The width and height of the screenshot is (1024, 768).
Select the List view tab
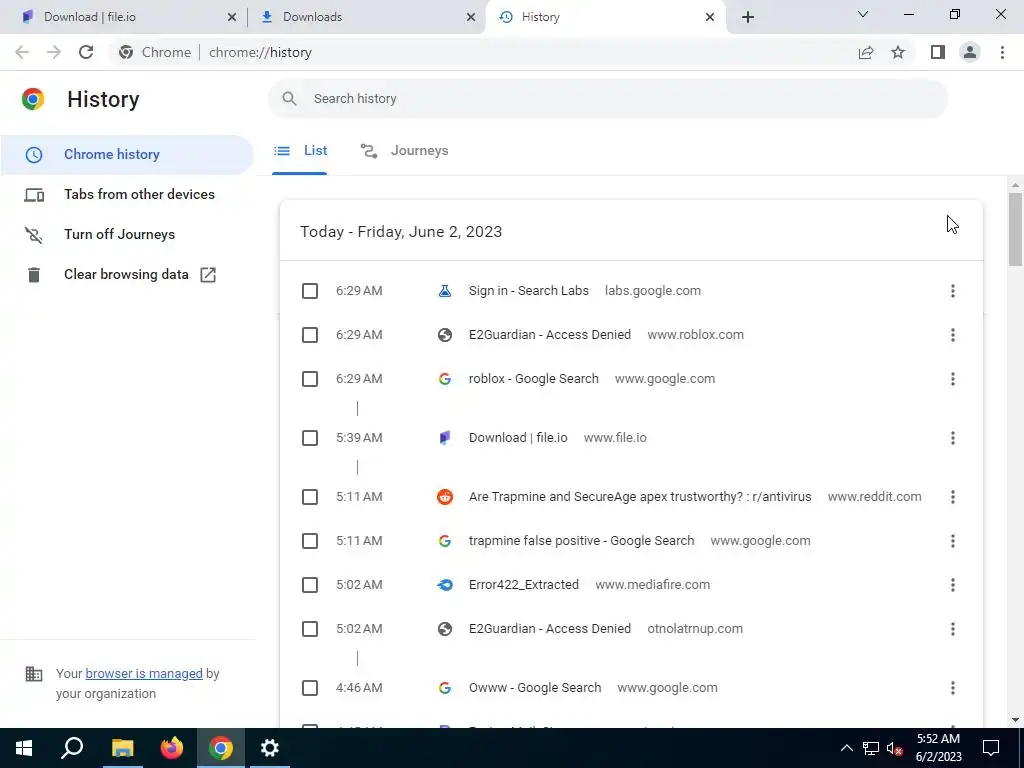click(300, 151)
